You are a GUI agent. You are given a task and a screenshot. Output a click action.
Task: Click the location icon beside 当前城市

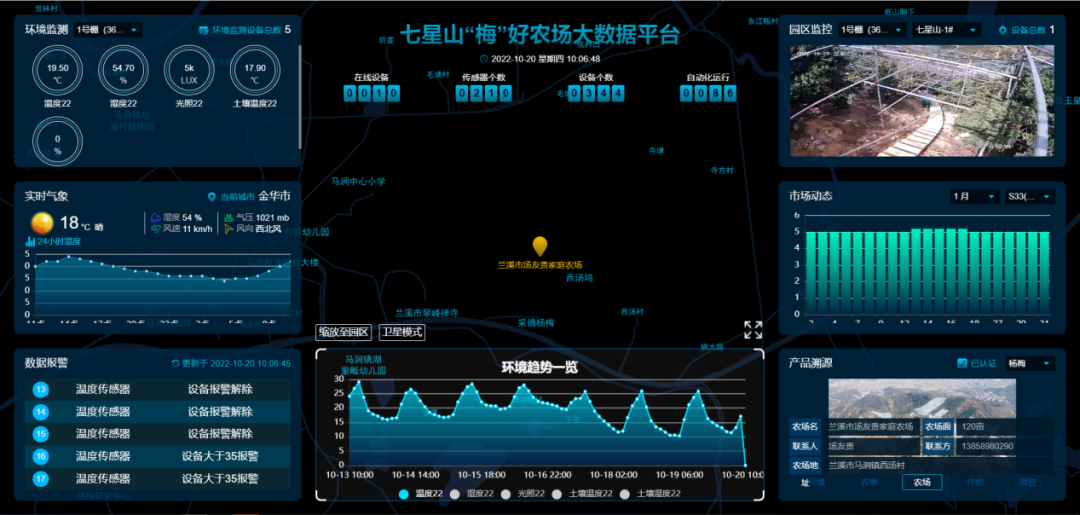[211, 197]
